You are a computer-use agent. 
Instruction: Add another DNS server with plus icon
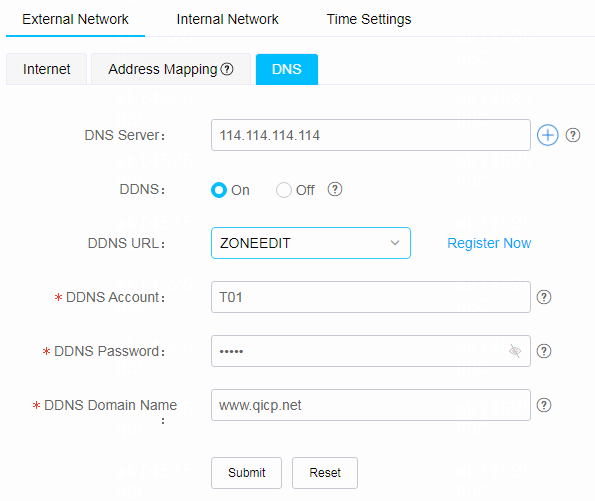[547, 135]
